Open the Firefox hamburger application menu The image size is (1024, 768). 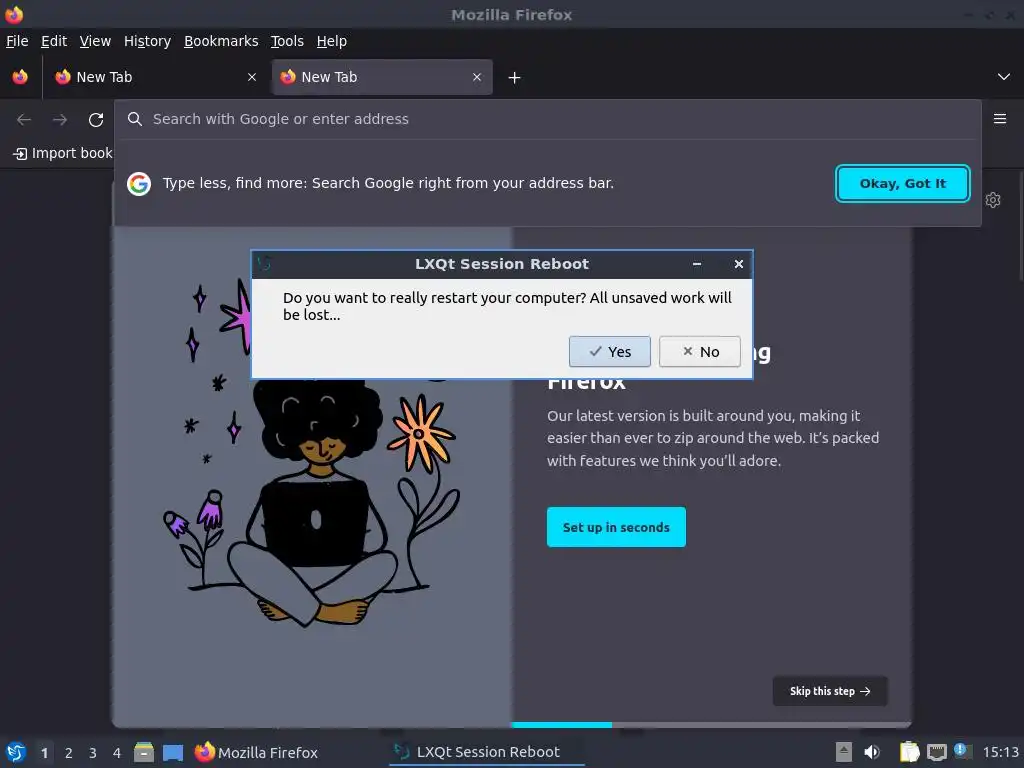pos(1000,119)
